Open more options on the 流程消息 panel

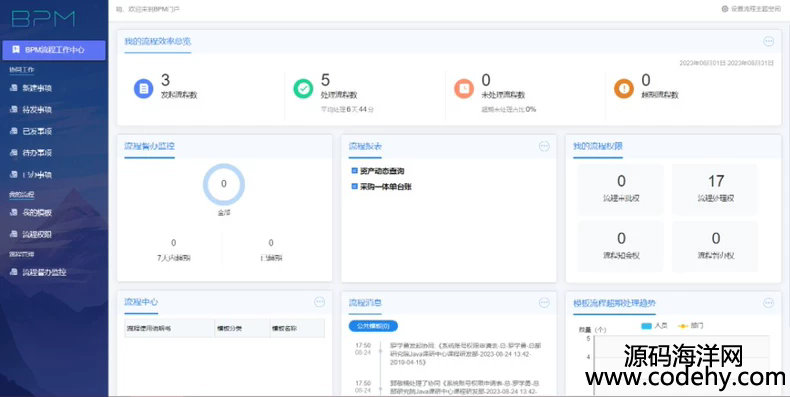tap(544, 302)
